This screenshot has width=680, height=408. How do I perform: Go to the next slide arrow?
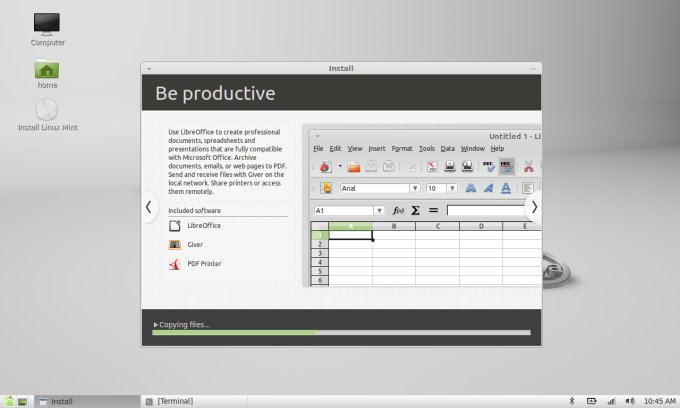click(534, 207)
